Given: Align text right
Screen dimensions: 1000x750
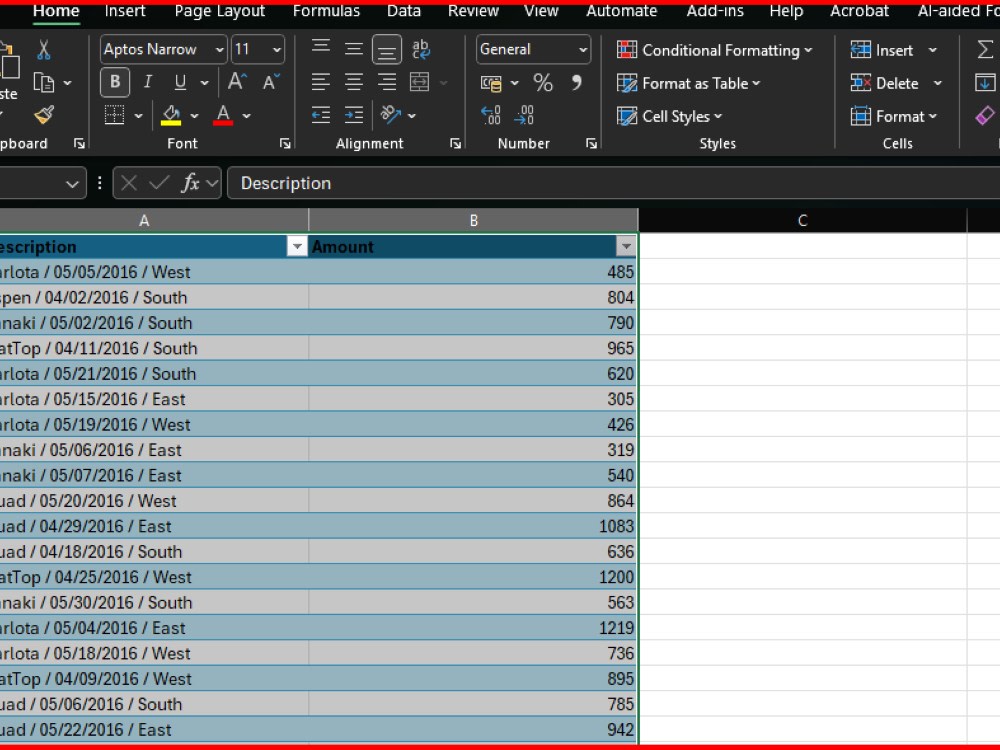Looking at the screenshot, I should 387,82.
